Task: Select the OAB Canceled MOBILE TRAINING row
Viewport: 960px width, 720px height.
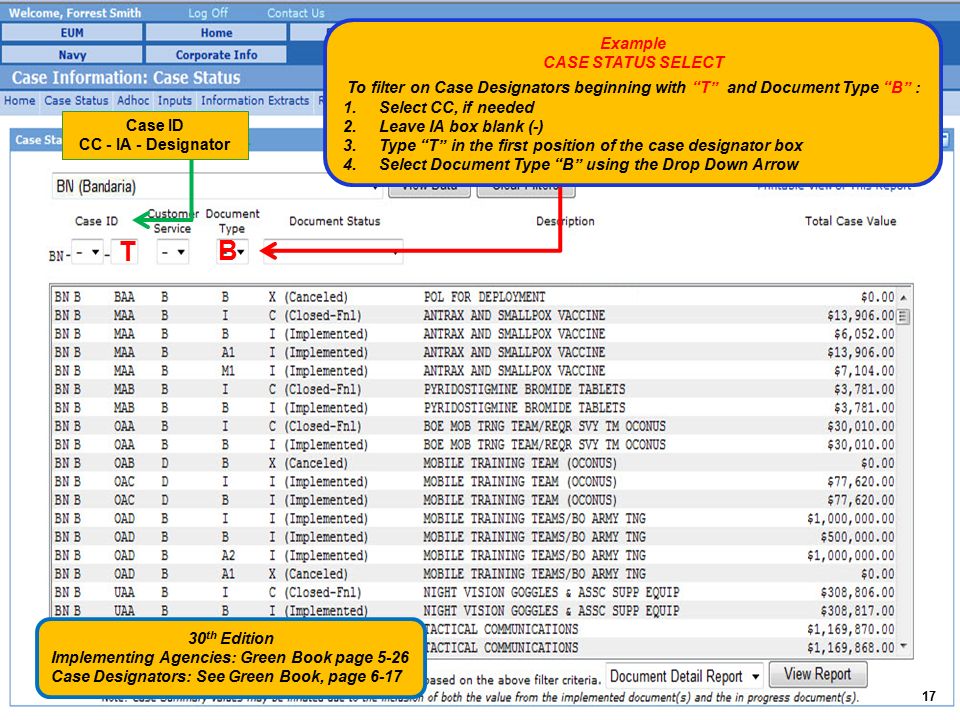Action: pos(474,463)
